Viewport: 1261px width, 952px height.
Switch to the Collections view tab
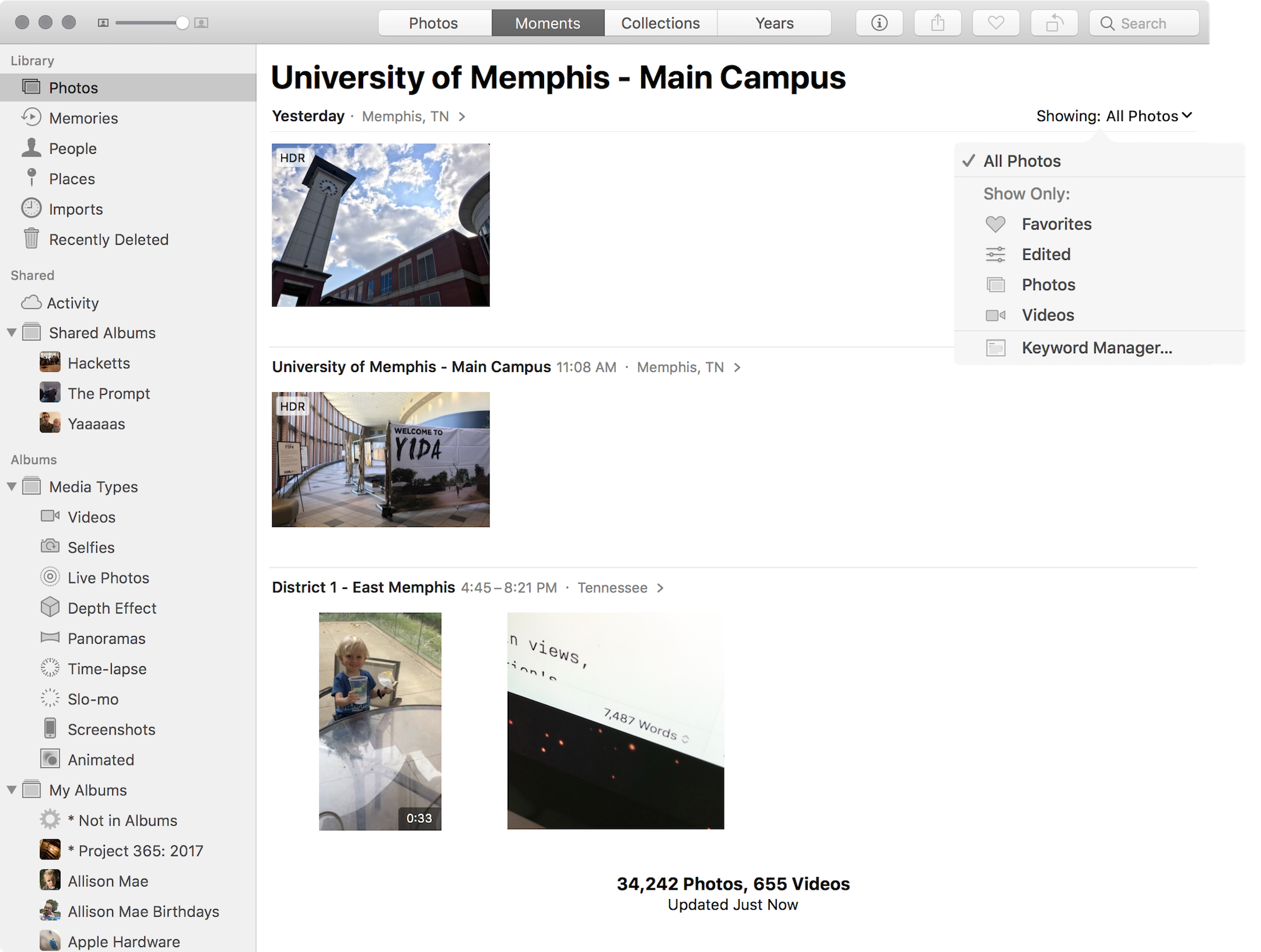click(660, 23)
